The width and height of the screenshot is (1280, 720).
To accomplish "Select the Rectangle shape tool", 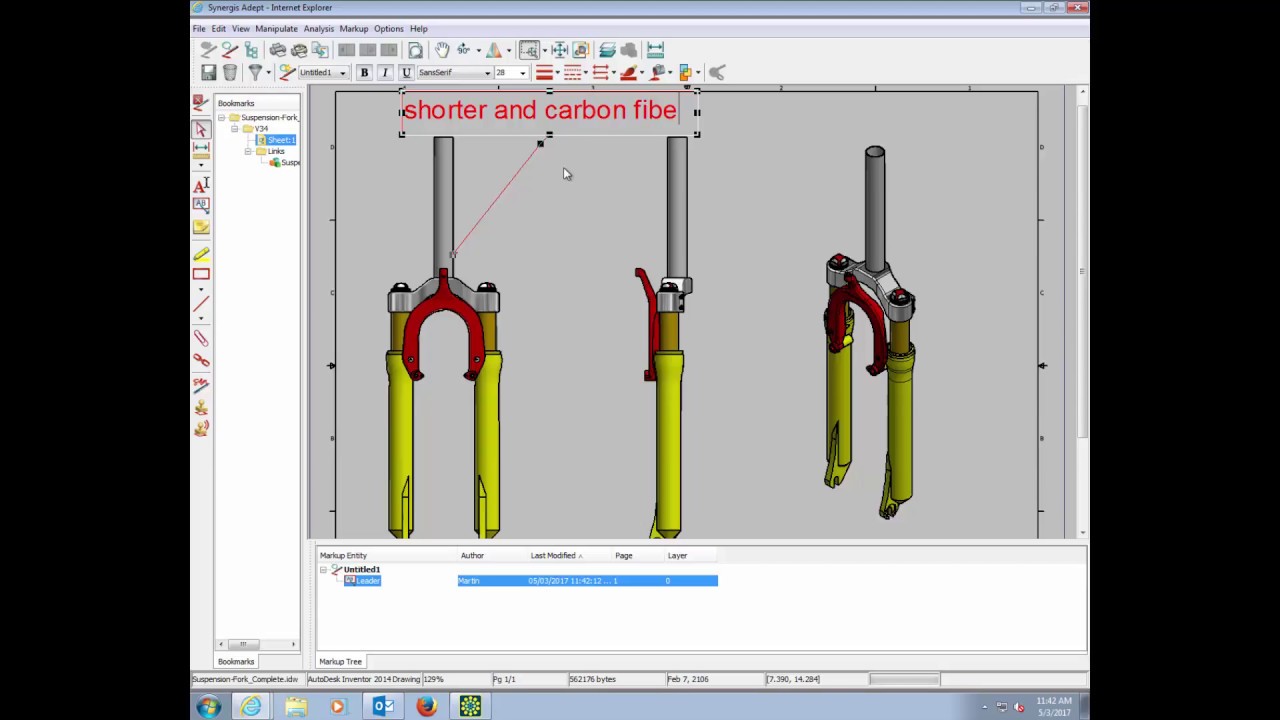I will pyautogui.click(x=201, y=274).
